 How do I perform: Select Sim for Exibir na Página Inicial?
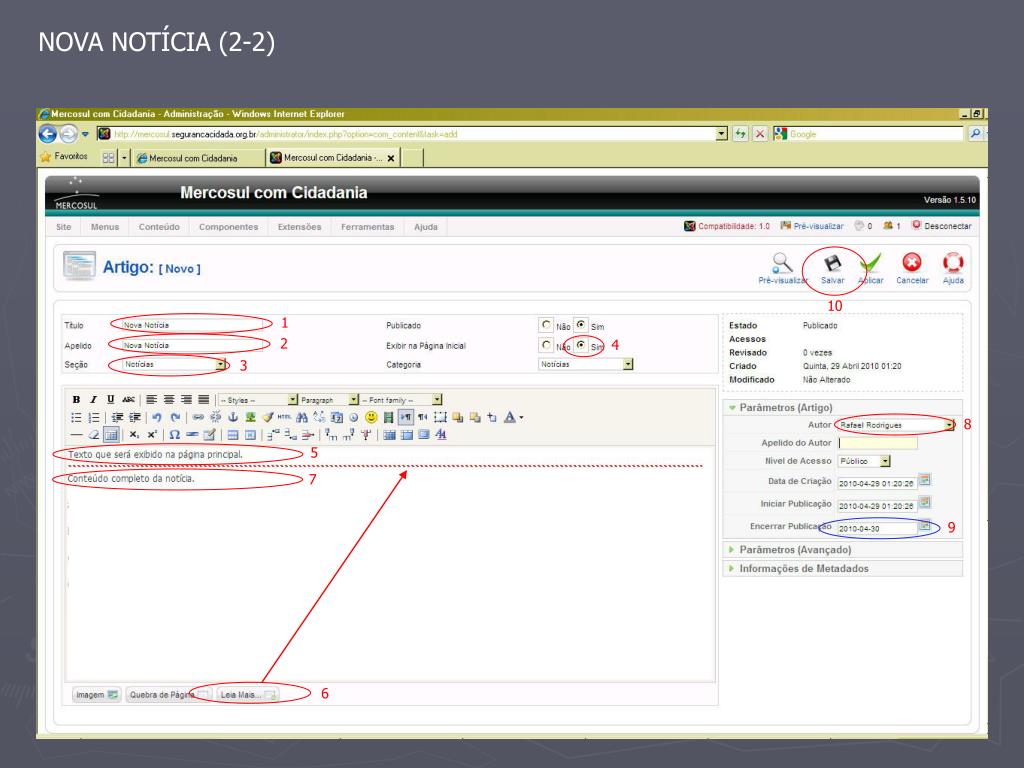click(x=581, y=344)
